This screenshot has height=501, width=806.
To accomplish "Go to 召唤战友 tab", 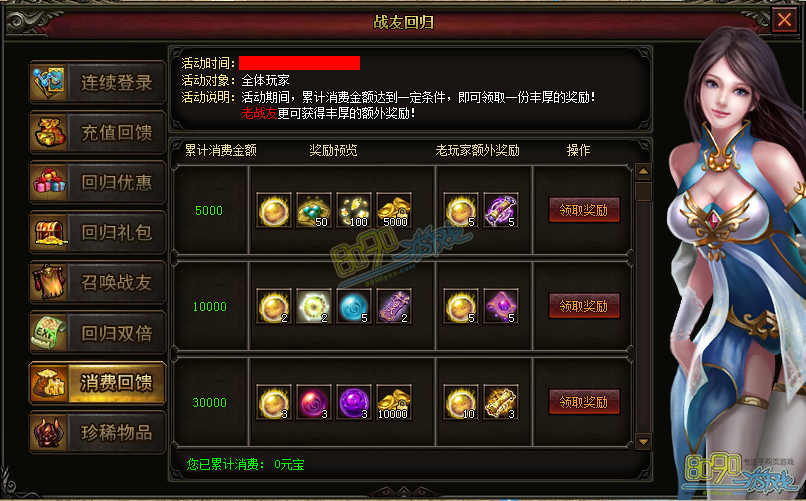I will tap(98, 282).
